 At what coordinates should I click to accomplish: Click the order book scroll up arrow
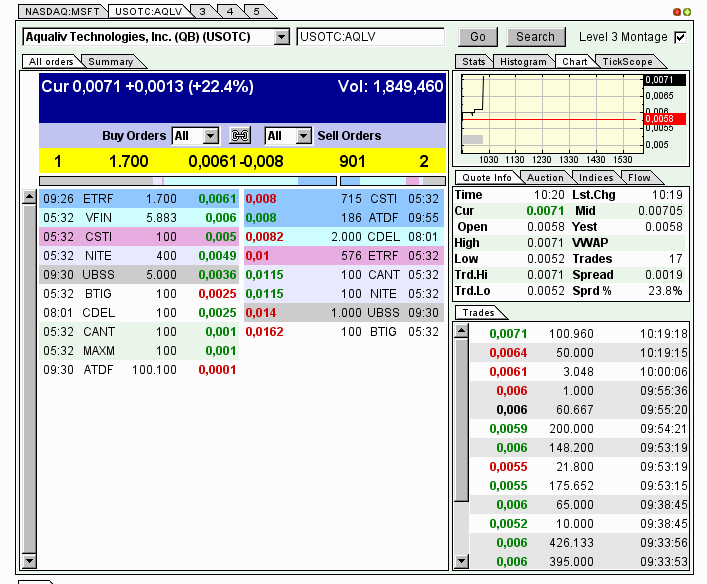[29, 197]
